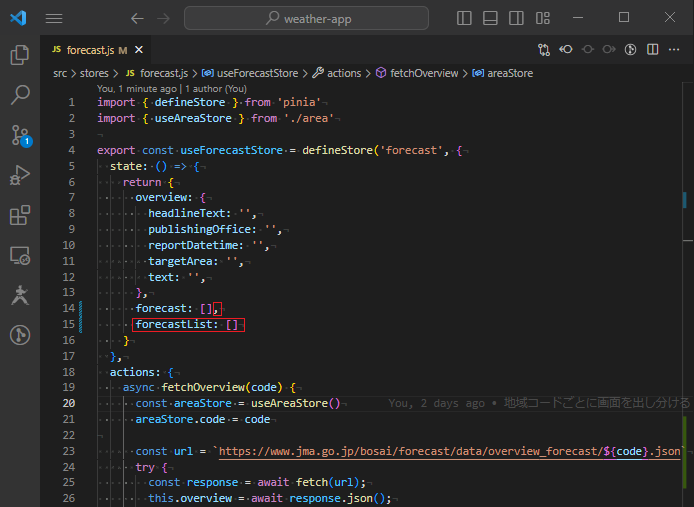Image resolution: width=694 pixels, height=507 pixels.
Task: Open Run and Debug view
Action: click(20, 175)
